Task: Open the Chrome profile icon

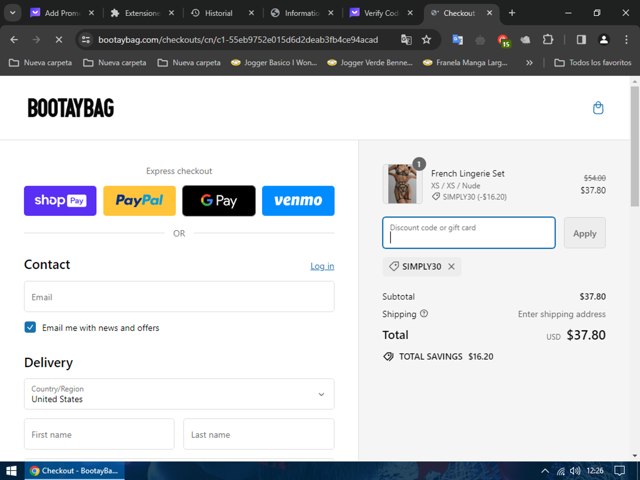Action: point(603,40)
